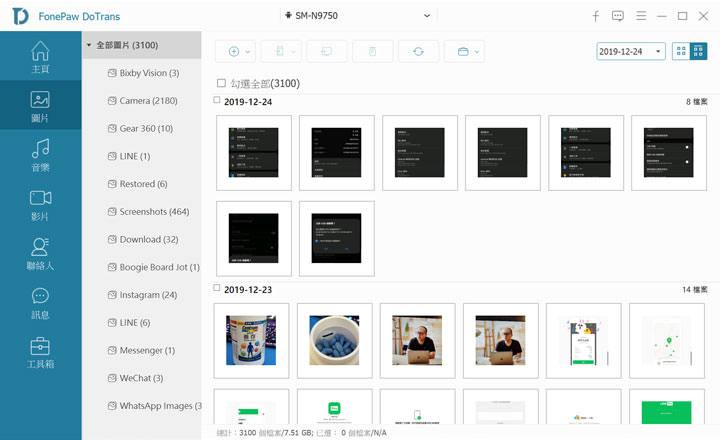Open the 2019-12-24 date filter dropdown
Image resolution: width=720 pixels, height=440 pixels.
click(631, 51)
